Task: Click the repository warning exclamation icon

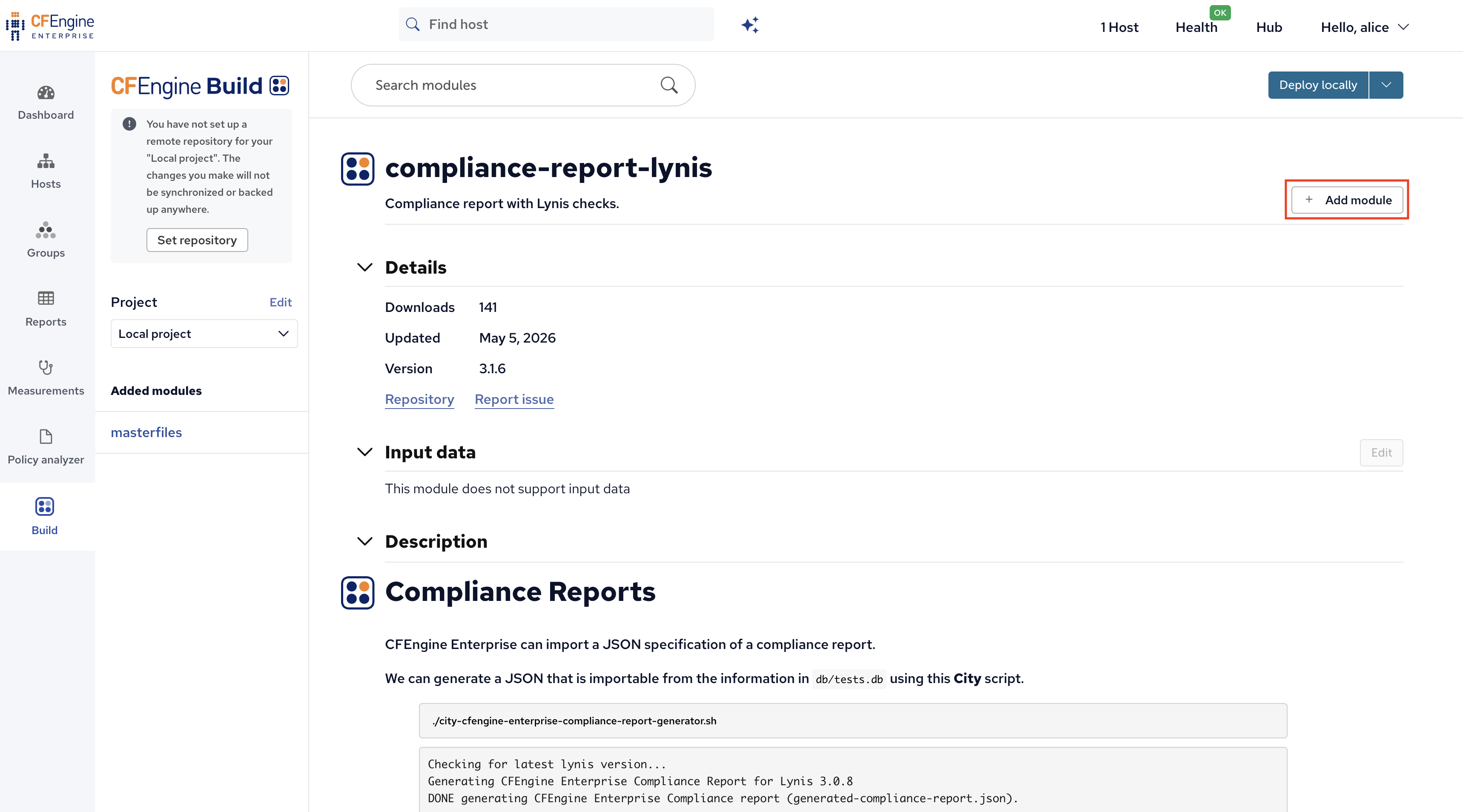Action: pos(129,124)
